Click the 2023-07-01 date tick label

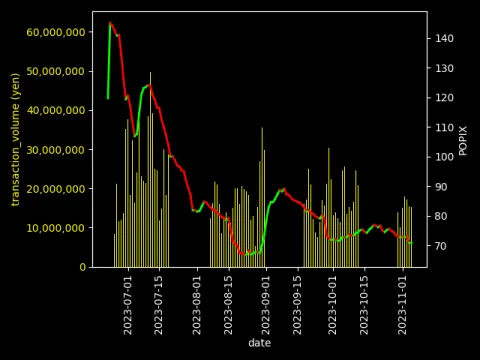[x=128, y=305]
